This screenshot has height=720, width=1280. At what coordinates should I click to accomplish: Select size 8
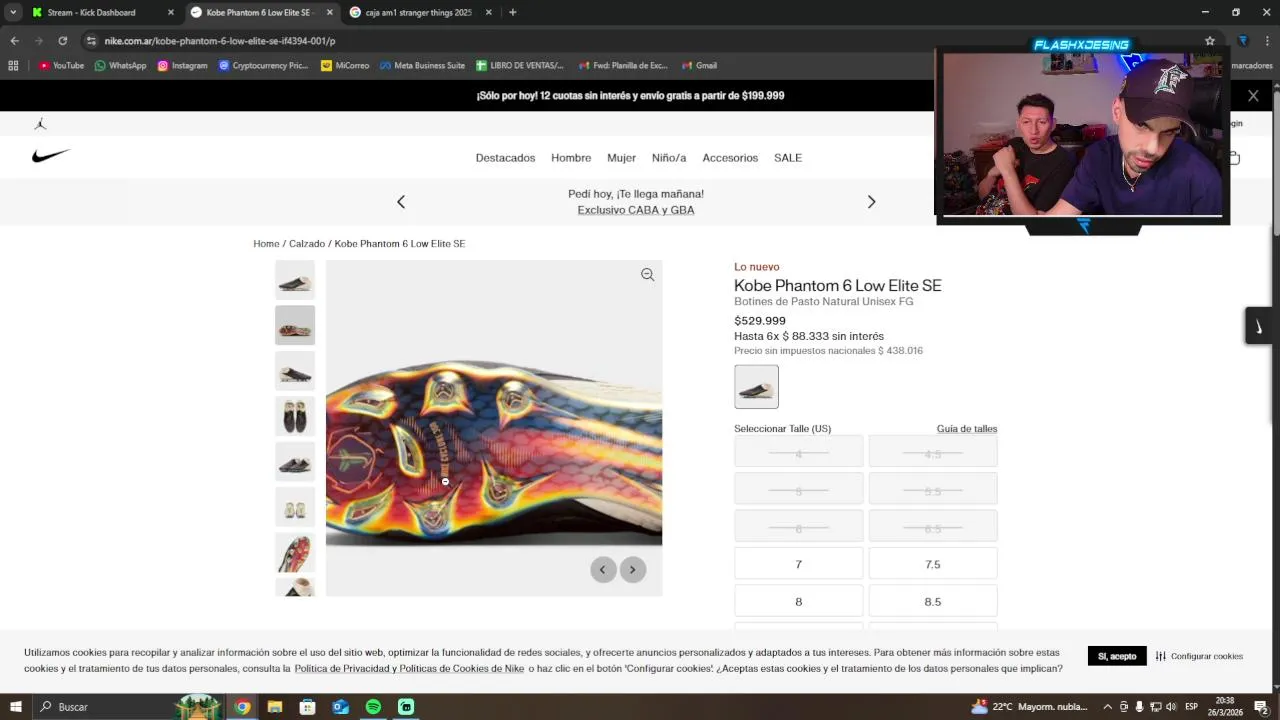tap(798, 601)
